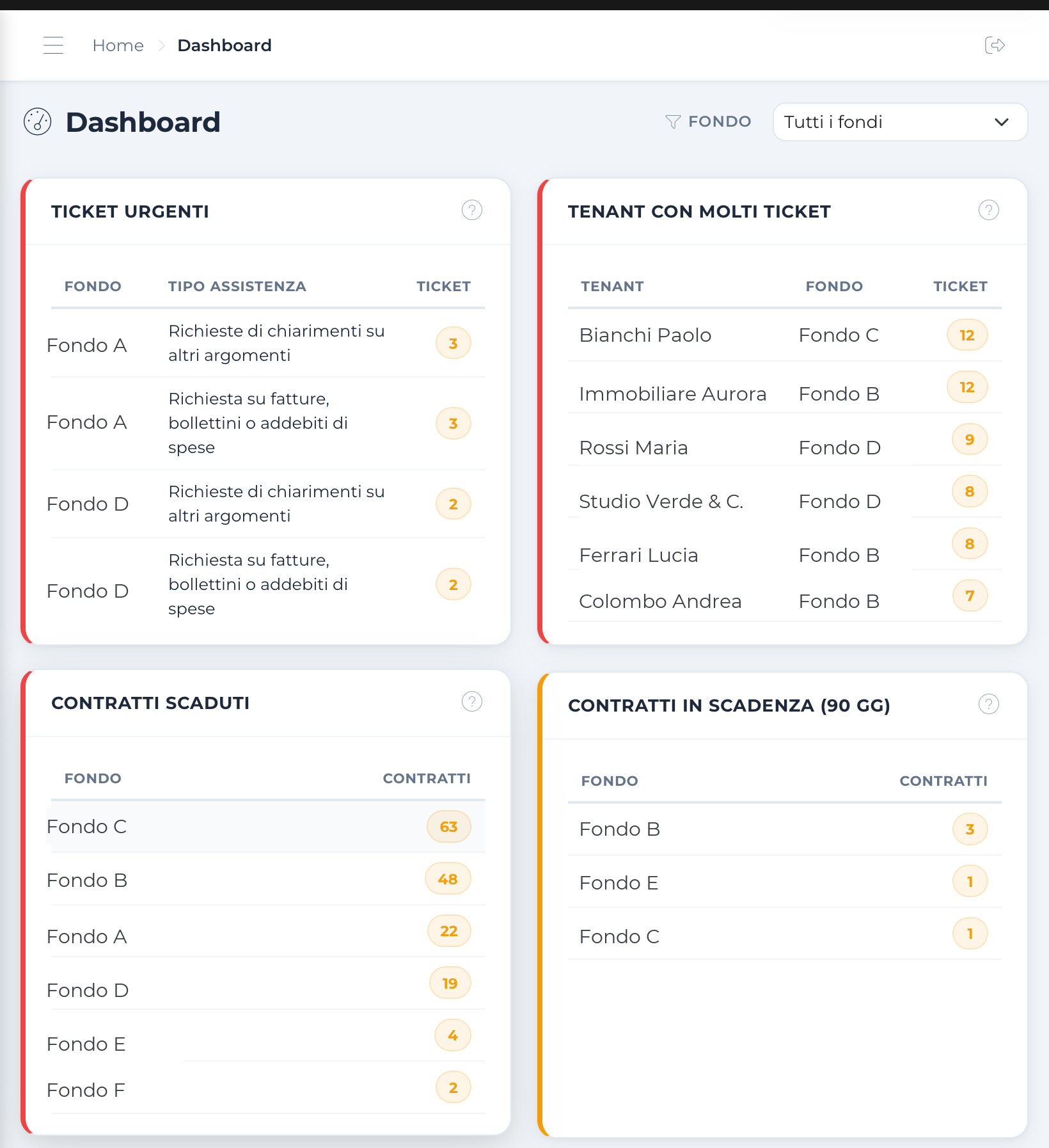Open help for Contratti in Scadenza card
The image size is (1049, 1148).
pos(989,704)
